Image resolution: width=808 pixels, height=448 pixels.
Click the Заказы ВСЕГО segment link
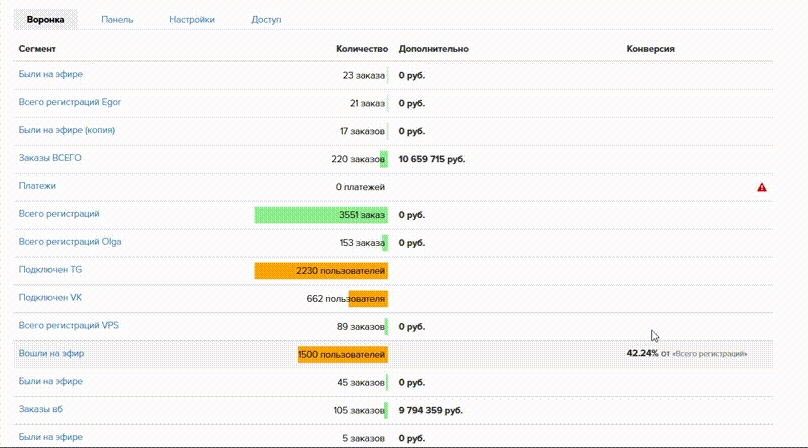(50, 158)
